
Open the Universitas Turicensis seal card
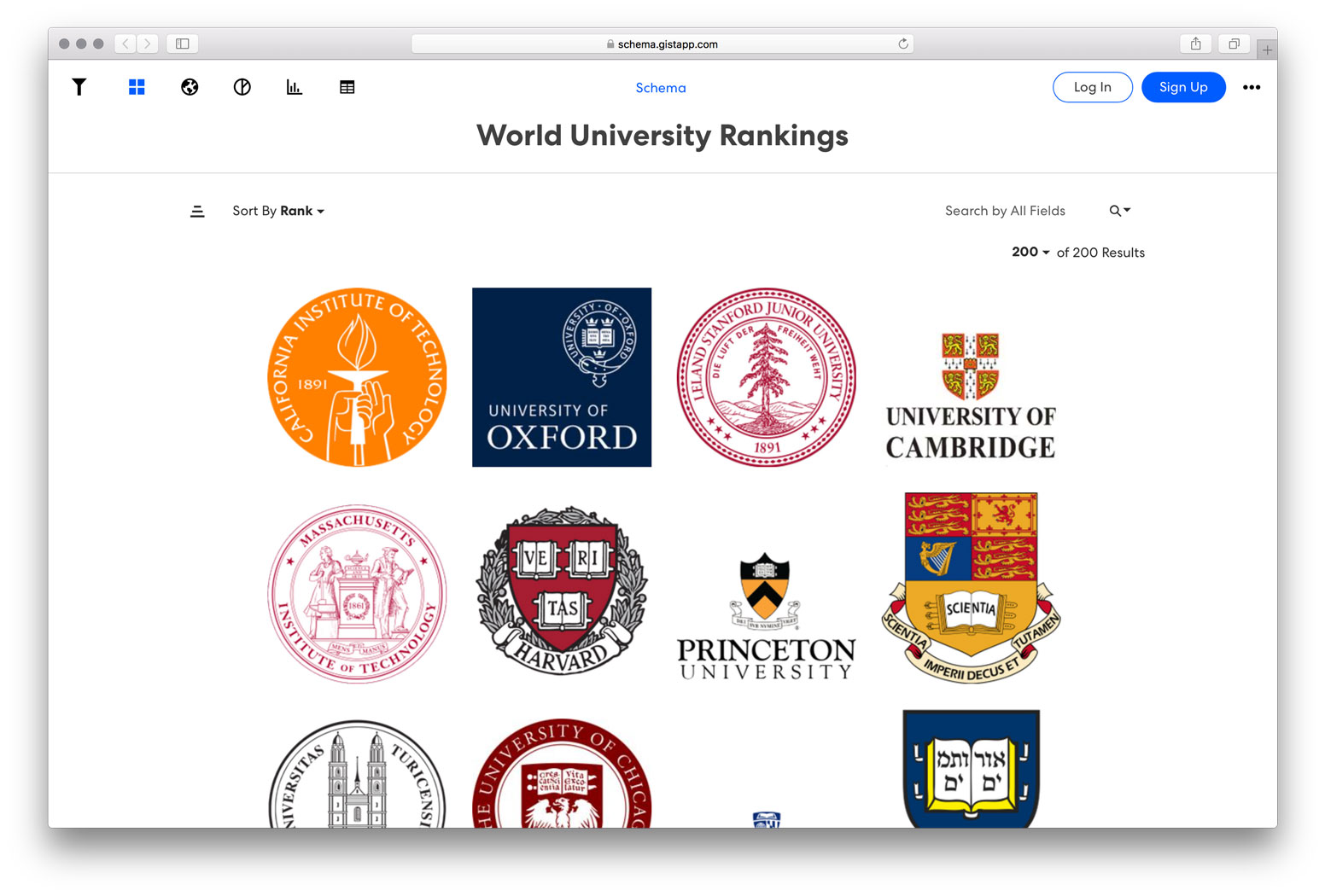pos(357,773)
